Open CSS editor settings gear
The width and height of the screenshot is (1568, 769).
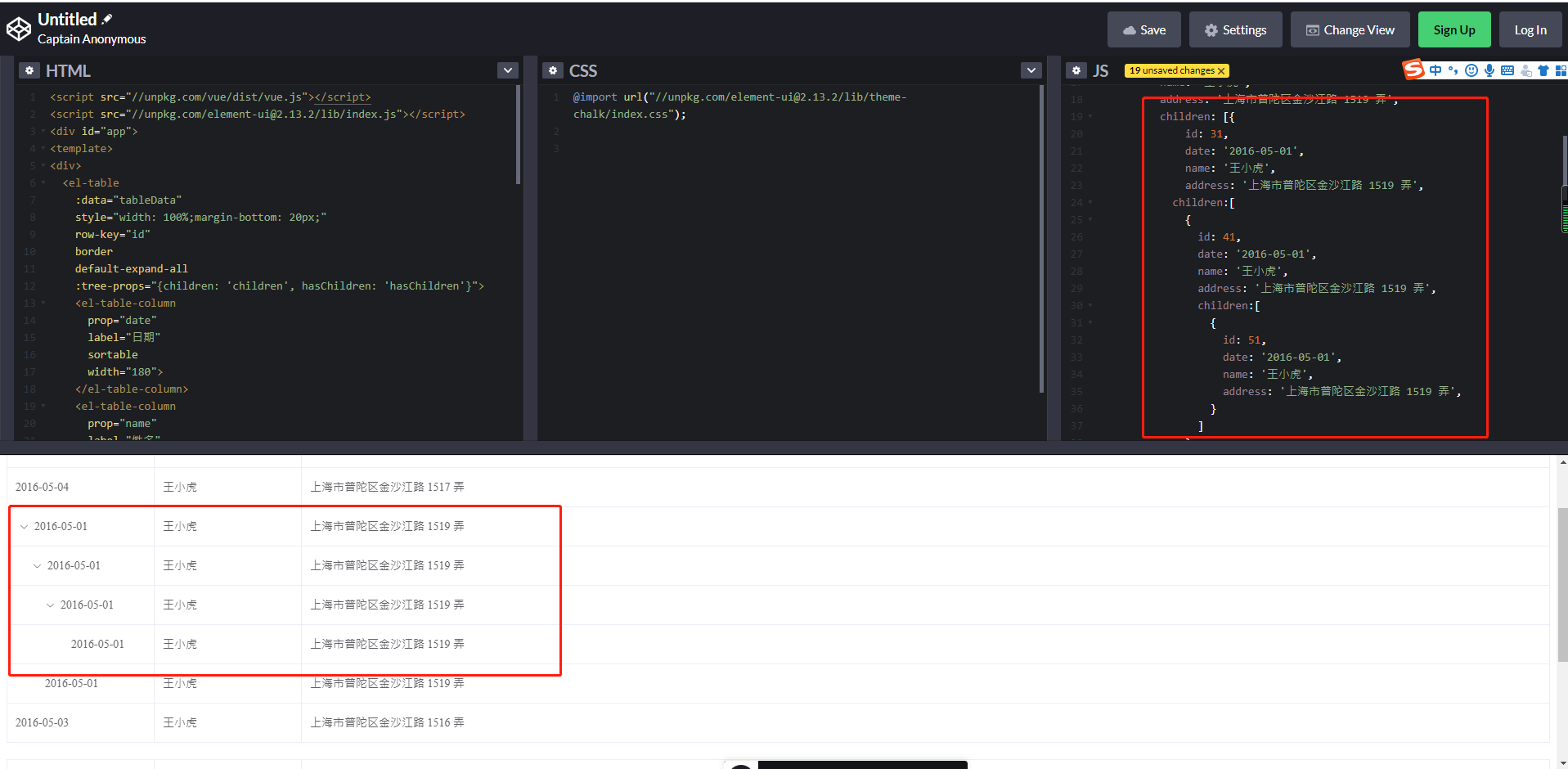(x=553, y=70)
